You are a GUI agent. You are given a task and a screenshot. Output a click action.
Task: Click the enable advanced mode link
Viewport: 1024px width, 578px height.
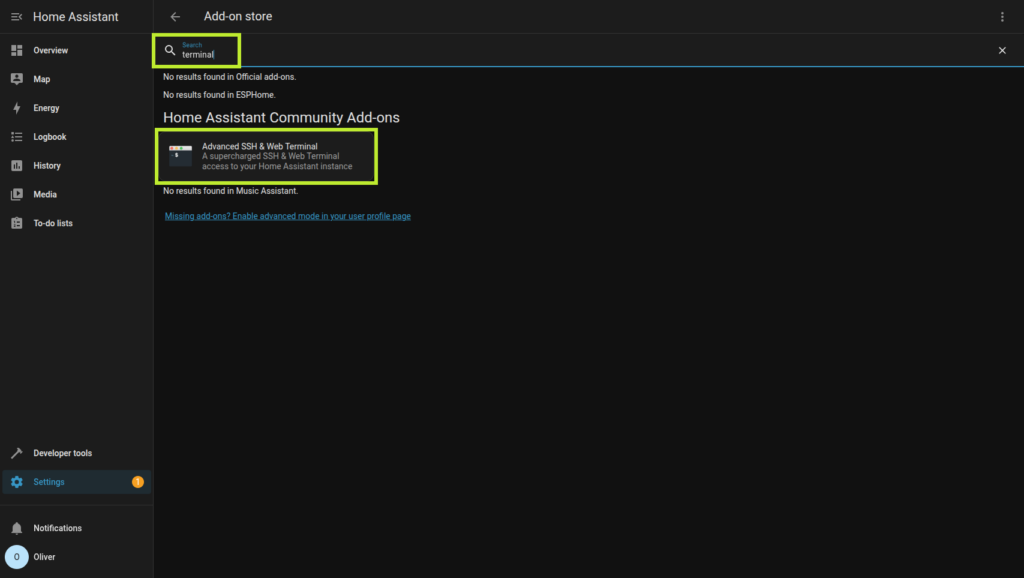pyautogui.click(x=287, y=216)
